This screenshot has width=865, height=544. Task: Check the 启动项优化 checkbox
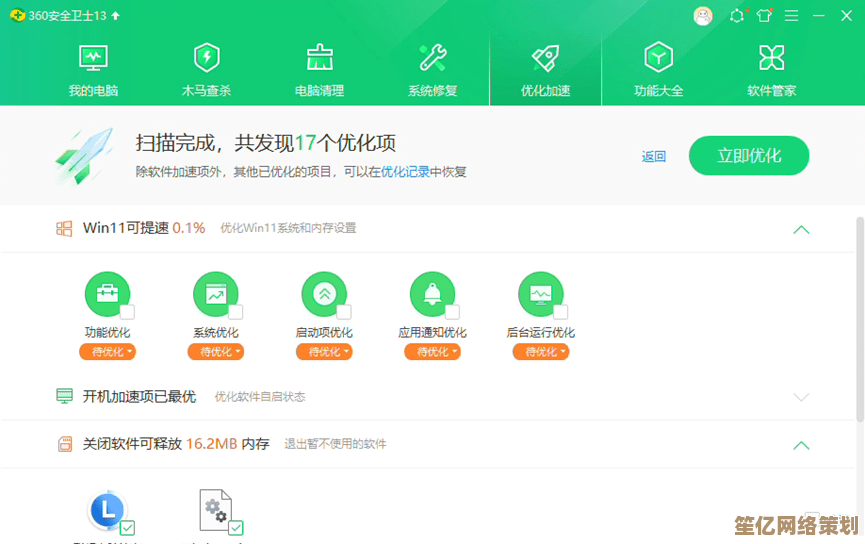coord(344,312)
